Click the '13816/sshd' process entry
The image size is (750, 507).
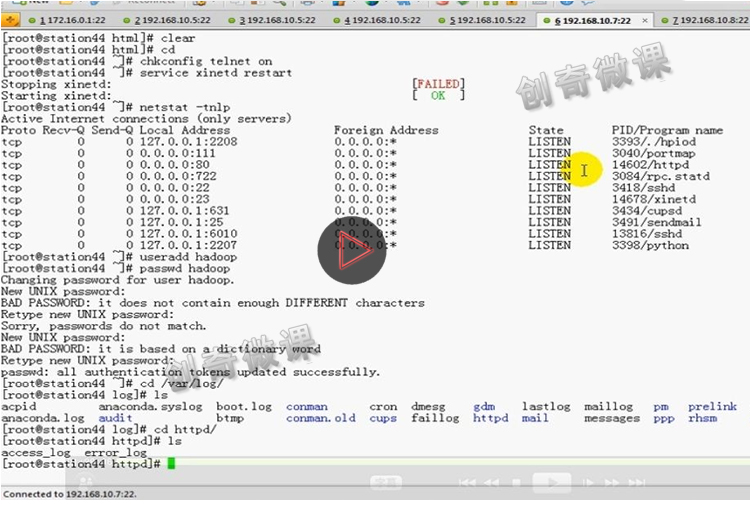pos(647,233)
